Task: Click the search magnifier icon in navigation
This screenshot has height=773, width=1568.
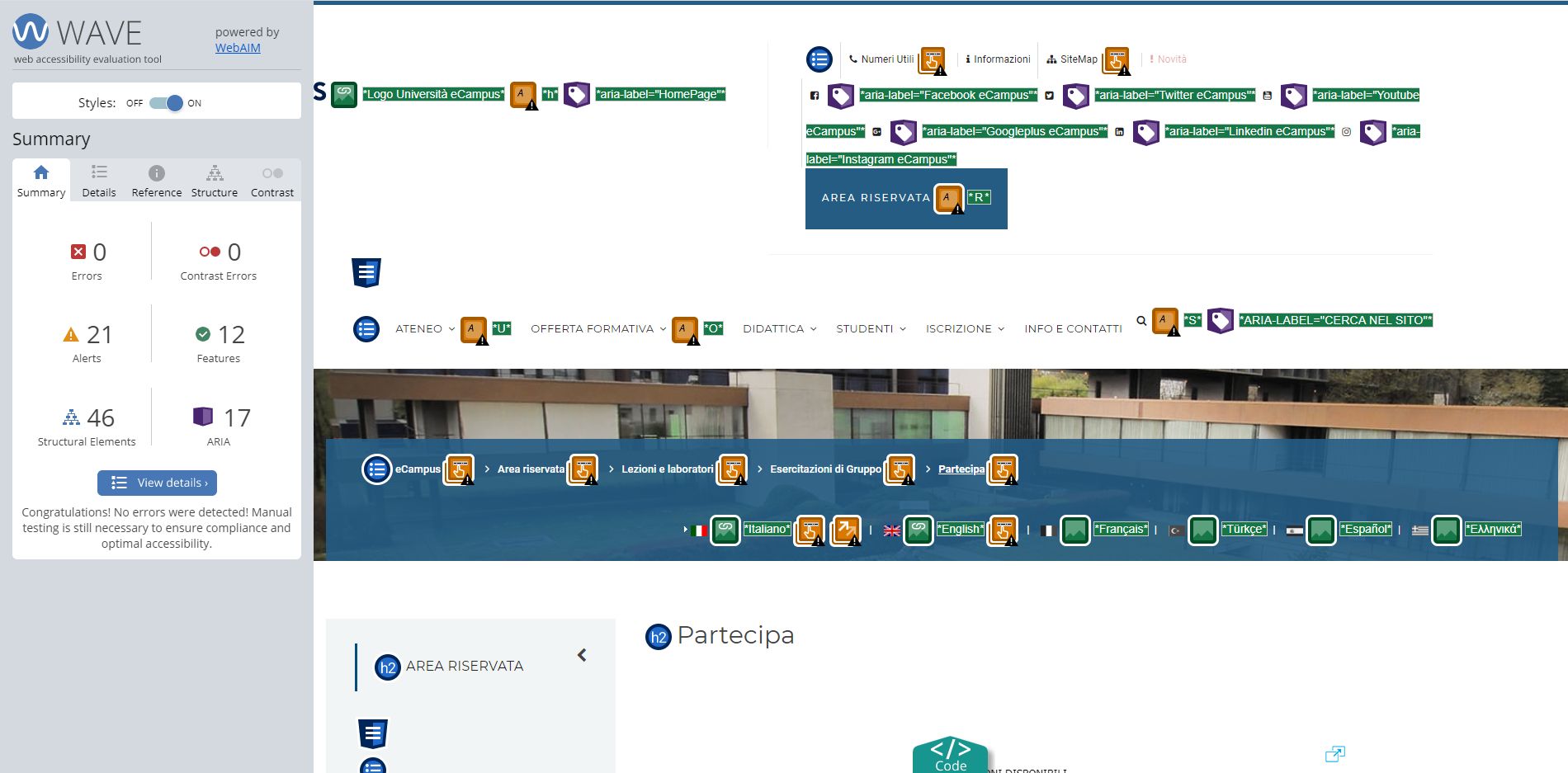Action: (1141, 321)
